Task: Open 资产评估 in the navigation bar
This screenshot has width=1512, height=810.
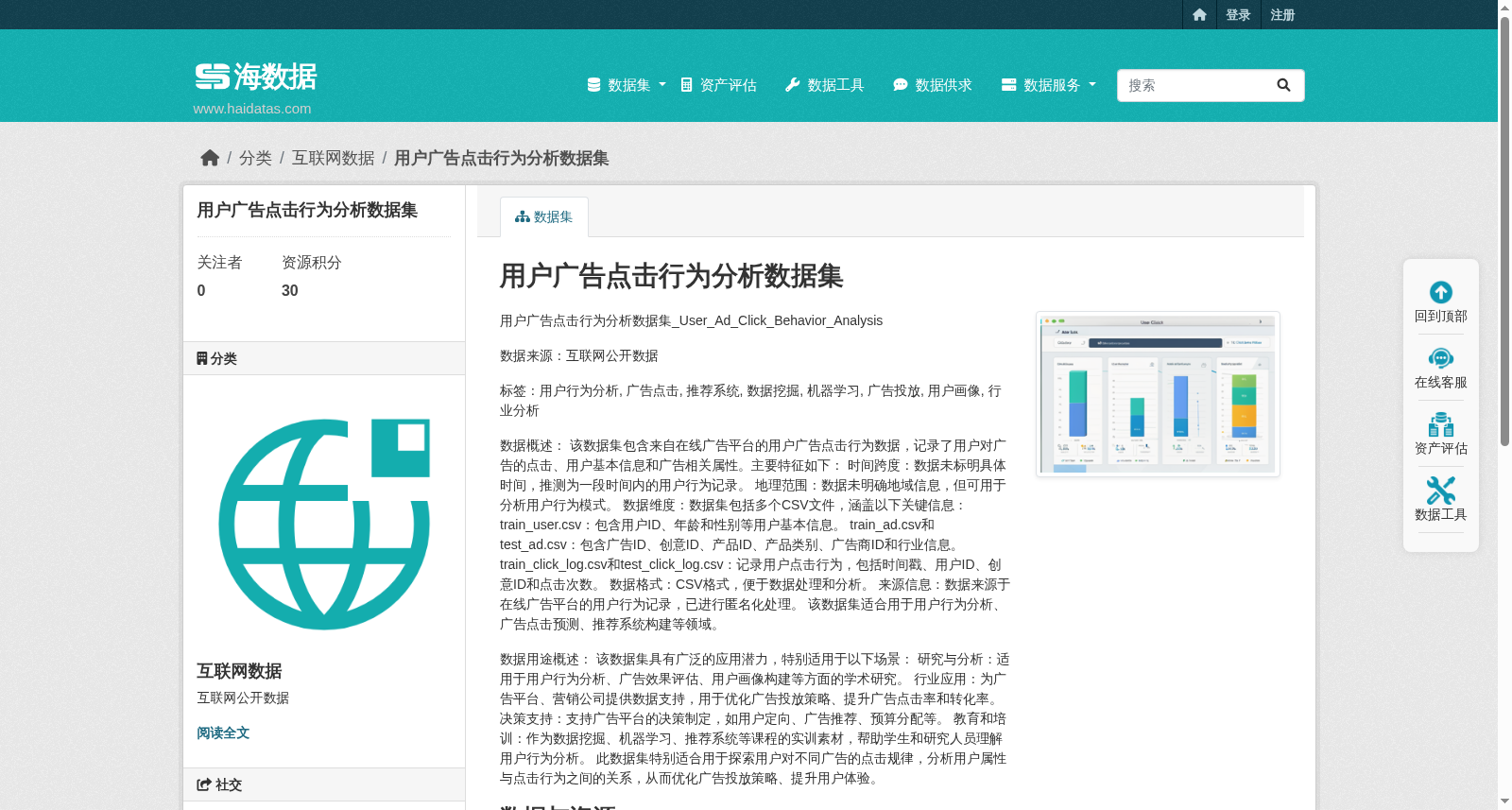Action: pyautogui.click(x=718, y=85)
